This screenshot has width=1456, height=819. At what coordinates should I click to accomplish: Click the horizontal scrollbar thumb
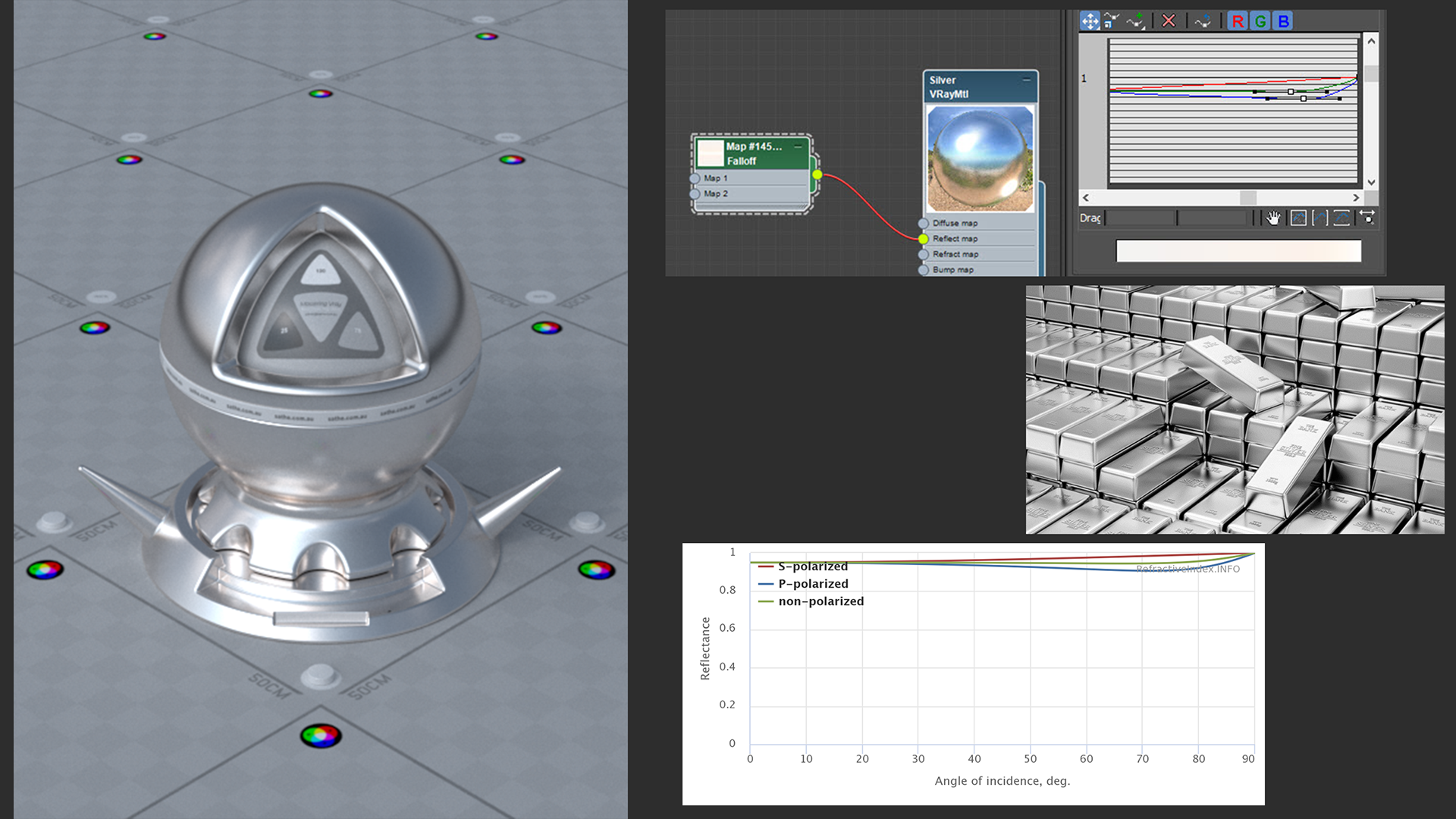pos(1248,198)
